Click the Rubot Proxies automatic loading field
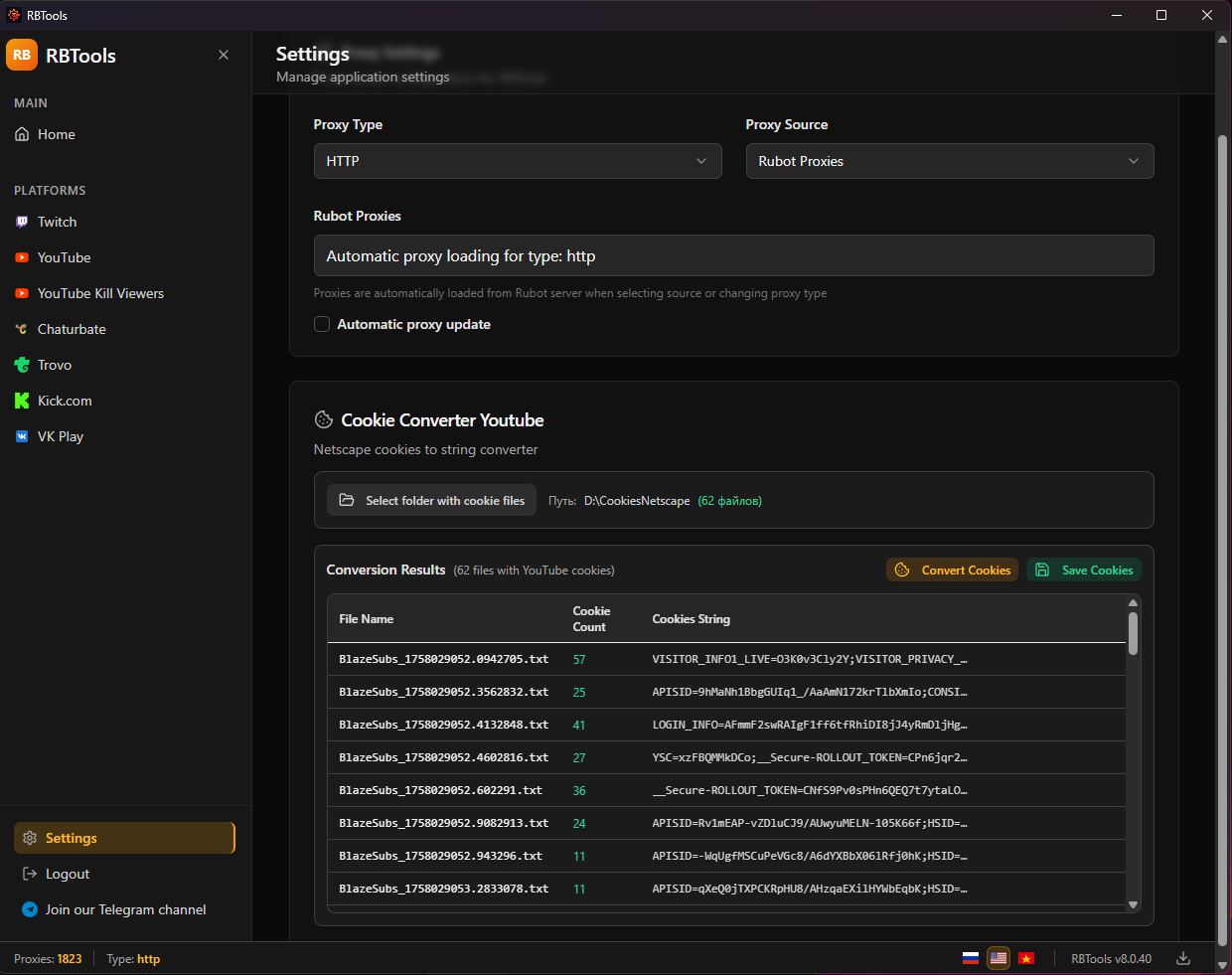The width and height of the screenshot is (1232, 975). pos(733,255)
